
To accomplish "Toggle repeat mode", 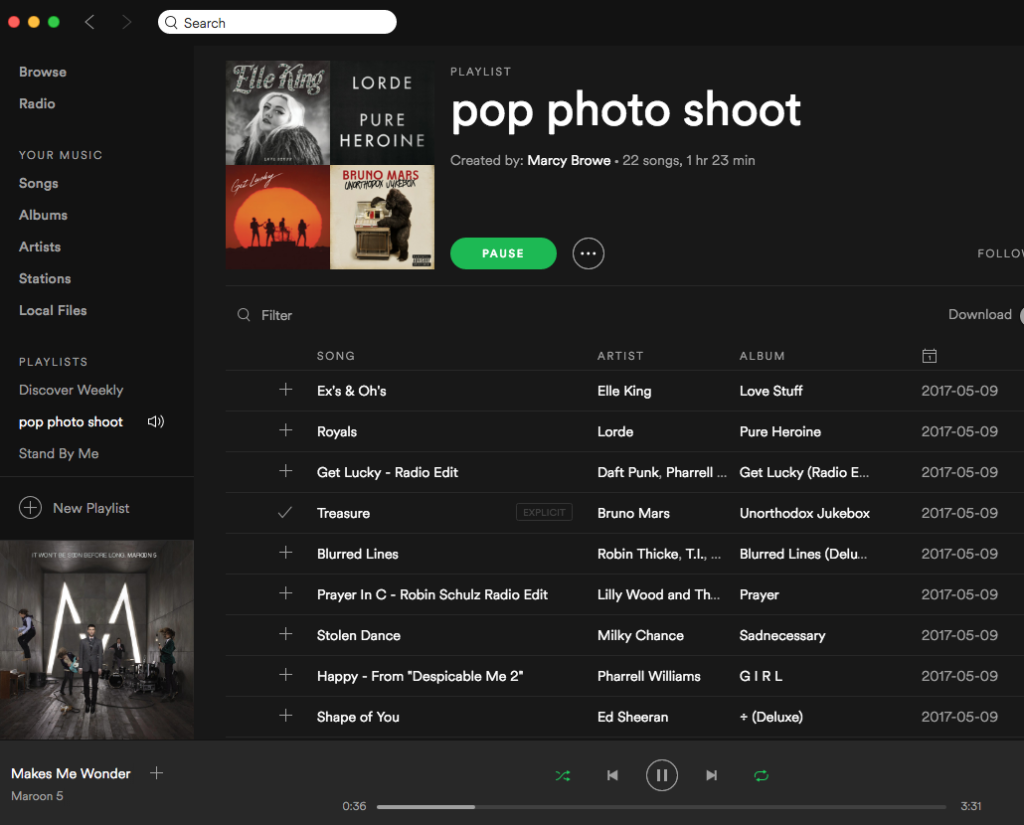I will (761, 775).
